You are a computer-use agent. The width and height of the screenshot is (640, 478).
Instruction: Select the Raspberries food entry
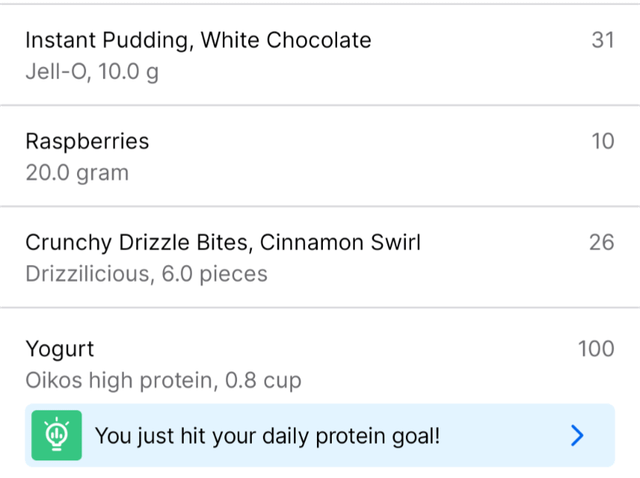click(320, 156)
